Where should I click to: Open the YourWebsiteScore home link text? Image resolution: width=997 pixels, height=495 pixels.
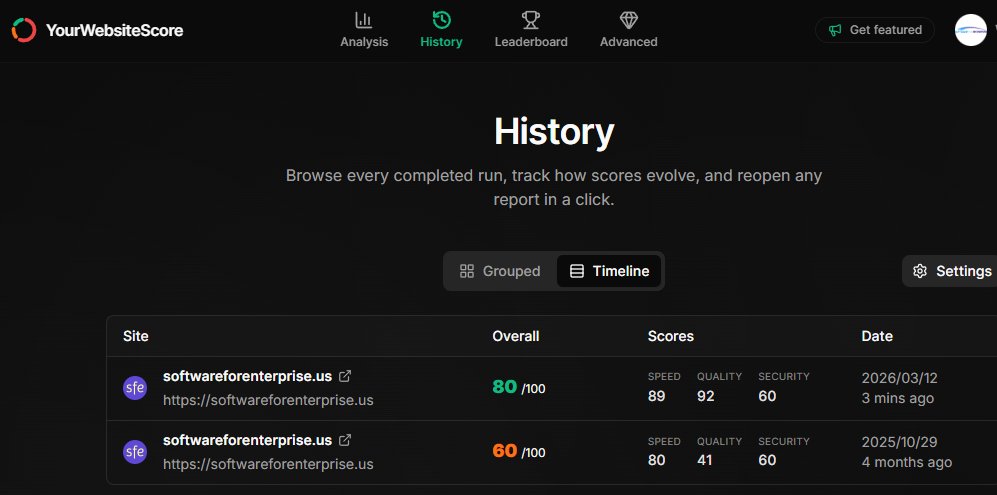(114, 30)
